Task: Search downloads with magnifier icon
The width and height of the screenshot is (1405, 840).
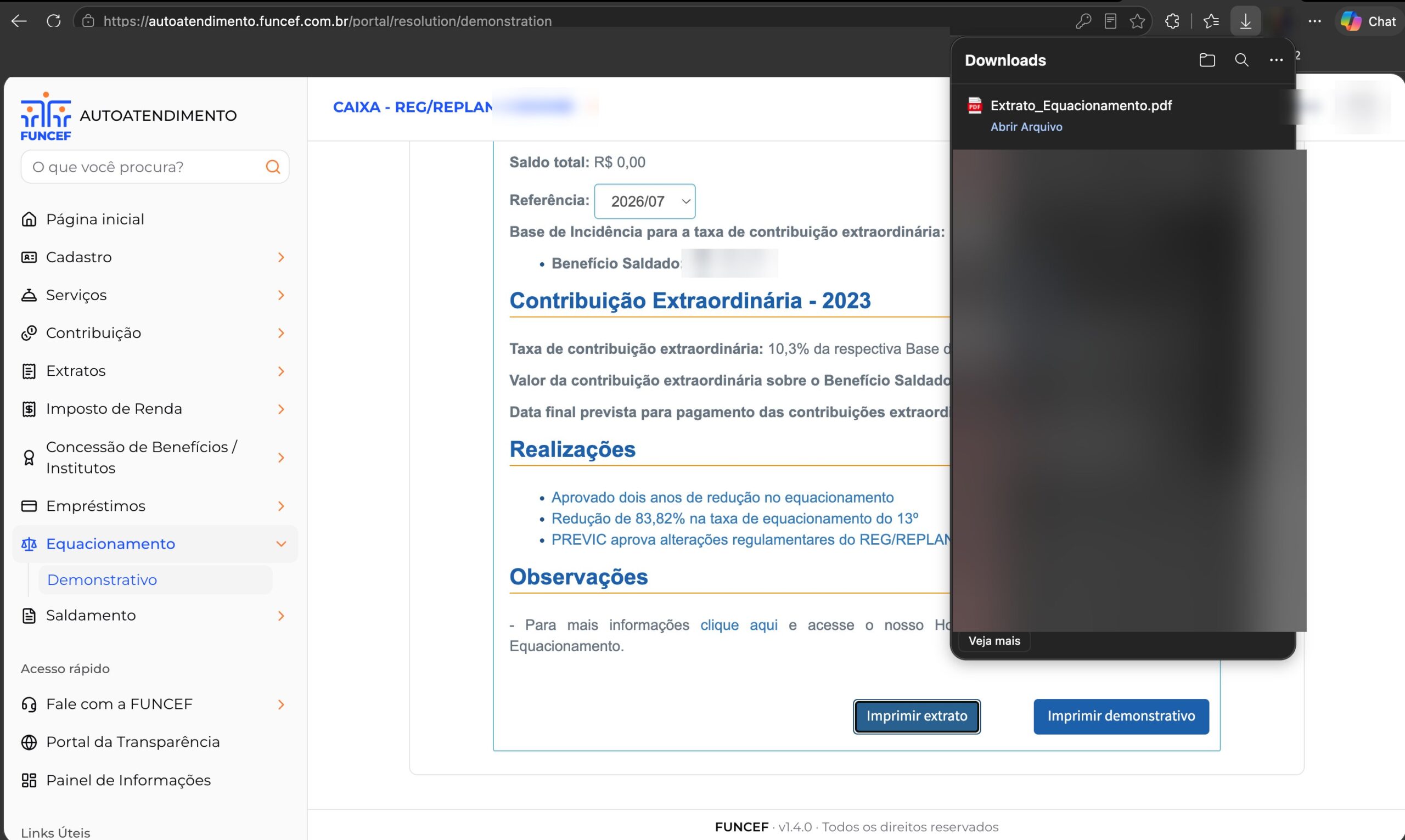Action: click(x=1241, y=60)
